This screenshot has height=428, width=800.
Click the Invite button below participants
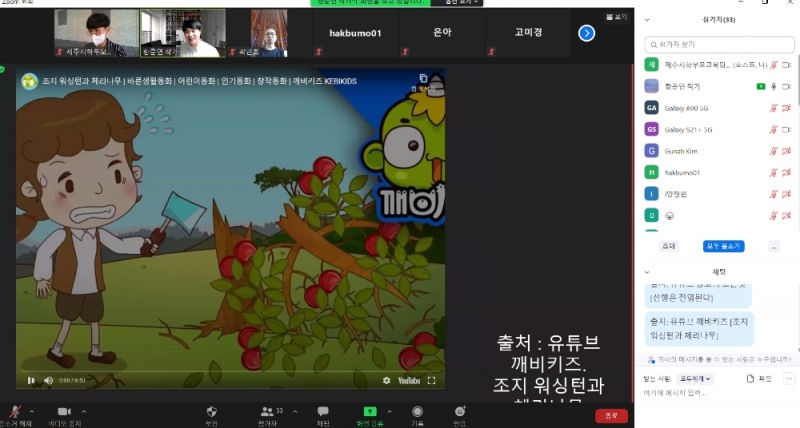(x=668, y=246)
